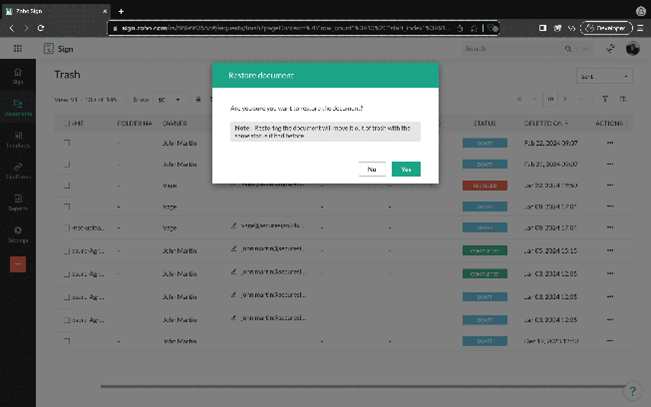Open the help question mark icon

[x=632, y=391]
